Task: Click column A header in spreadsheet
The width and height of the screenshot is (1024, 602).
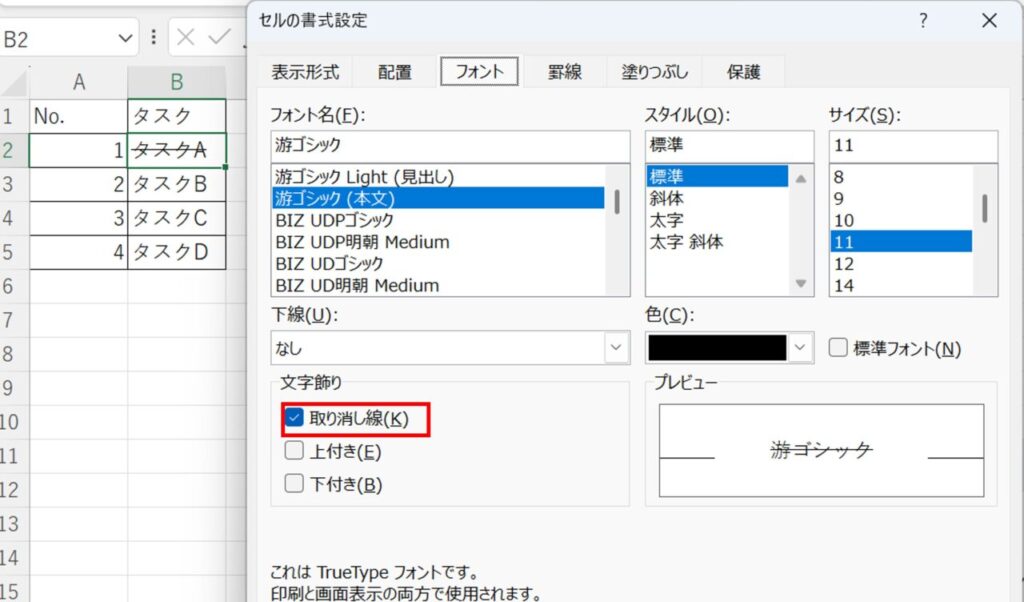Action: [x=78, y=82]
